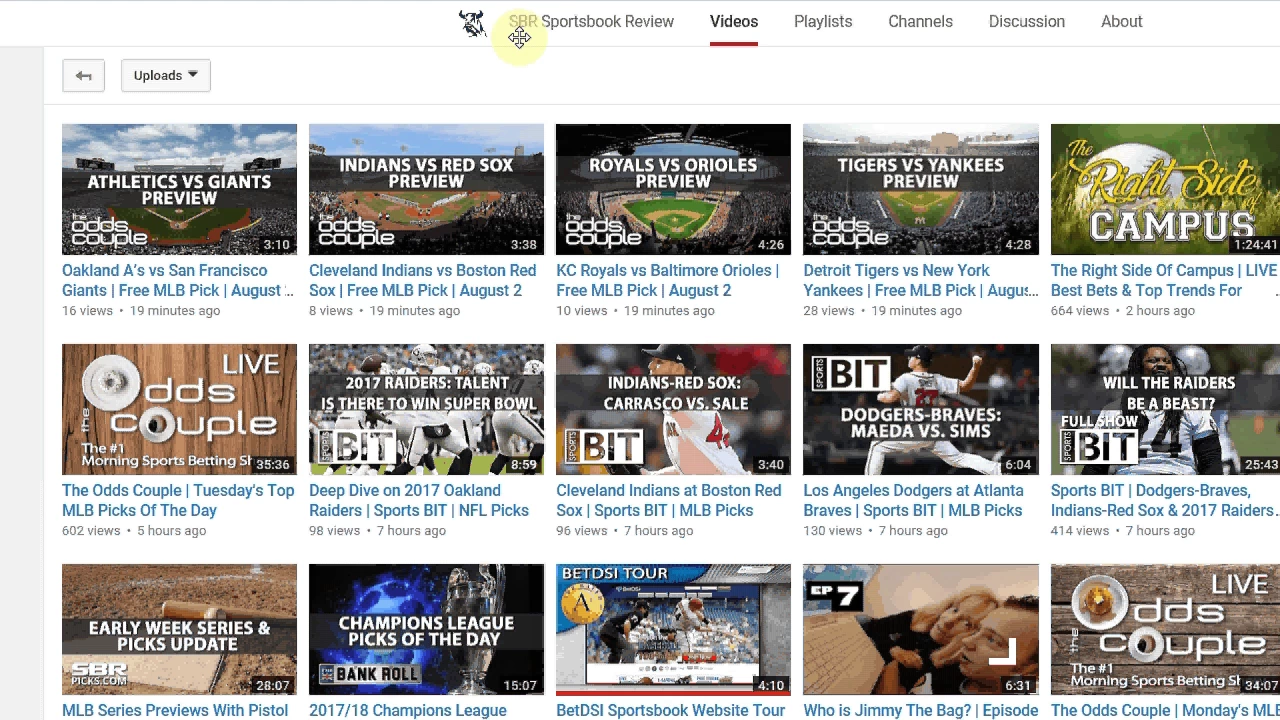Click the BetDSI Sportsbook Website Tour title
The image size is (1280, 720).
point(671,710)
